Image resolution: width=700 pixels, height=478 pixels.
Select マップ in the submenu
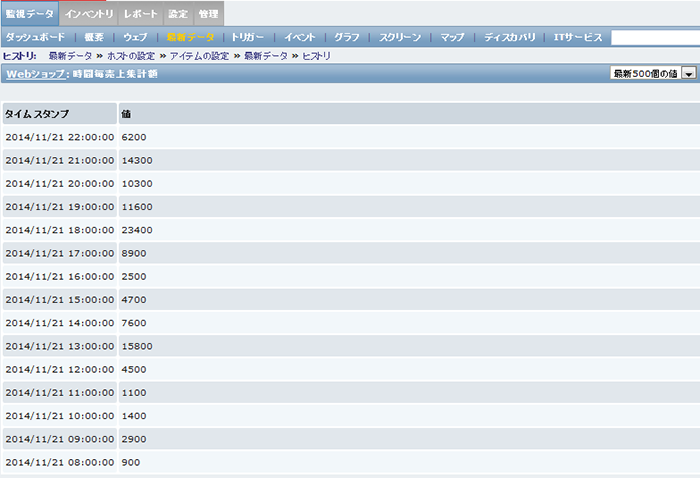tap(452, 37)
